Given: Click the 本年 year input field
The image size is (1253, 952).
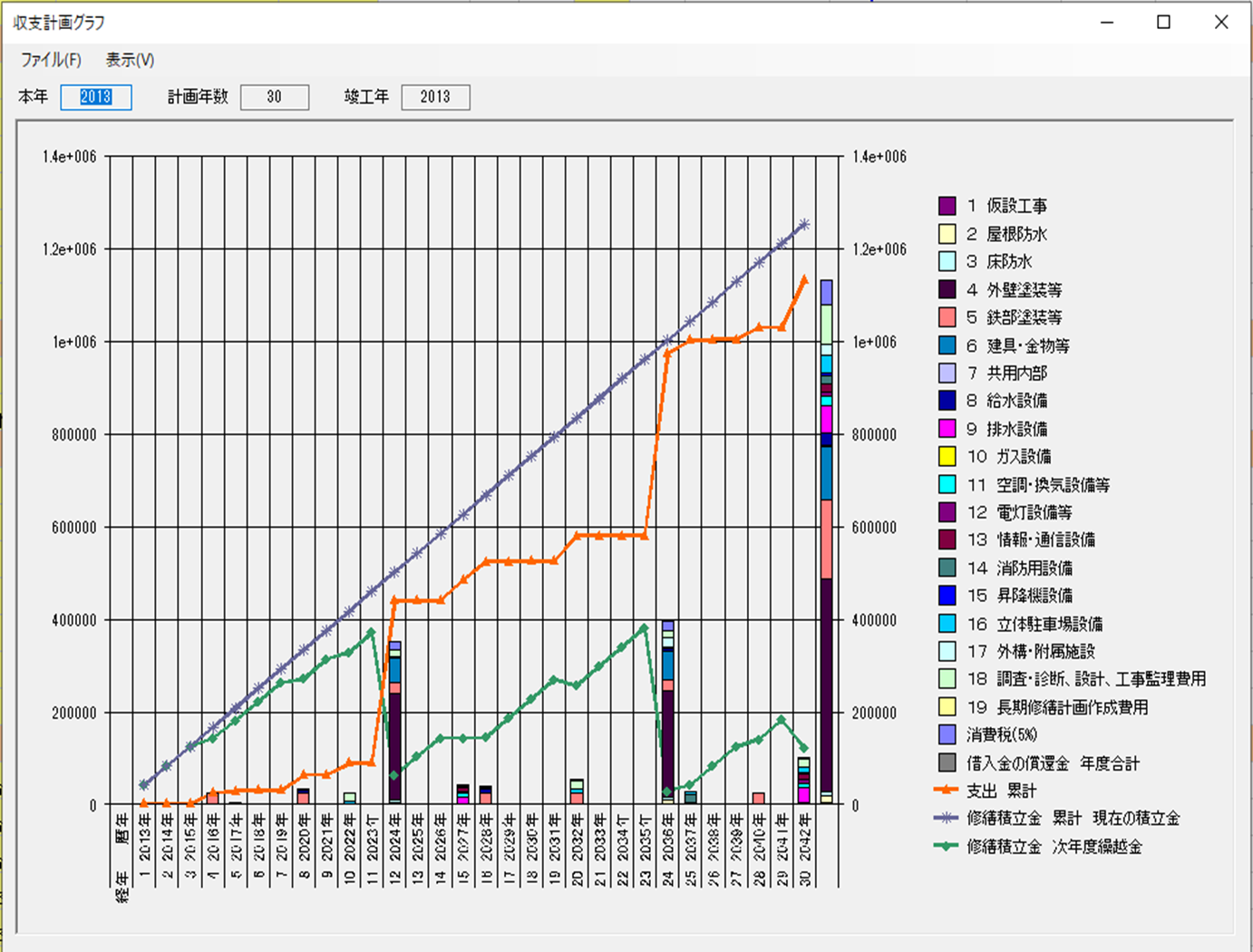Looking at the screenshot, I should pyautogui.click(x=96, y=97).
